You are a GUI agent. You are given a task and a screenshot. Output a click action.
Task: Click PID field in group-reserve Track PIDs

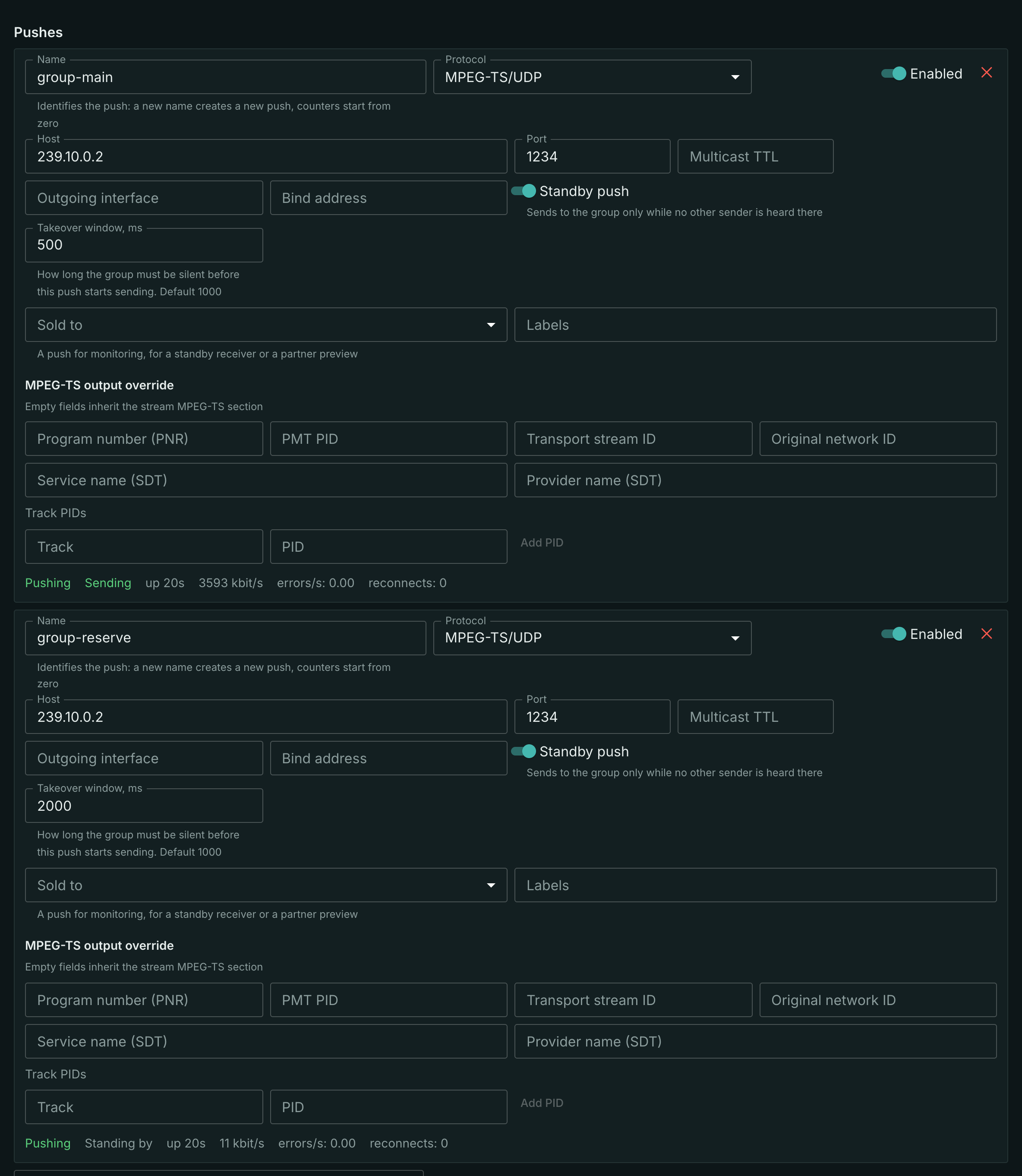388,1107
